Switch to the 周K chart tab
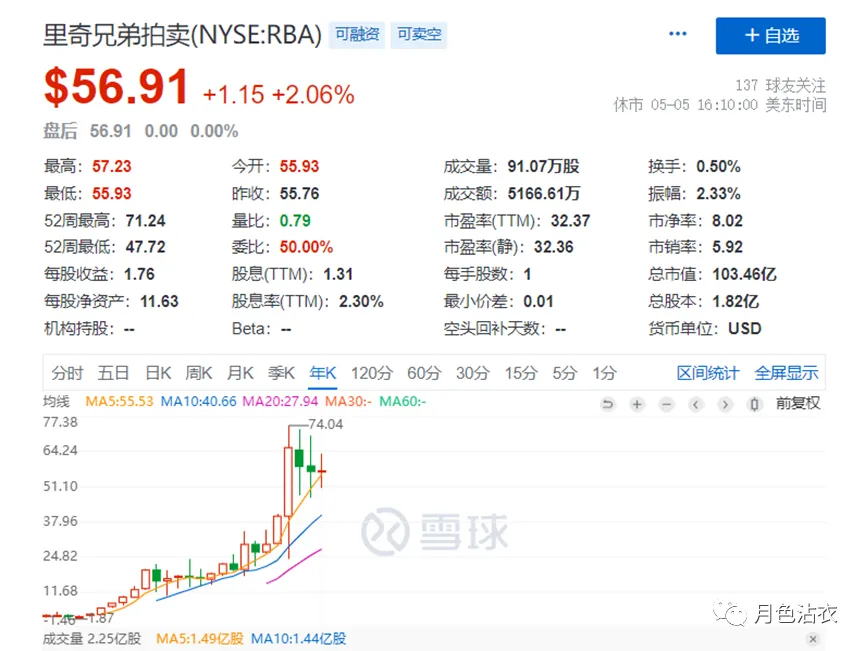This screenshot has height=651, width=865. pos(199,373)
